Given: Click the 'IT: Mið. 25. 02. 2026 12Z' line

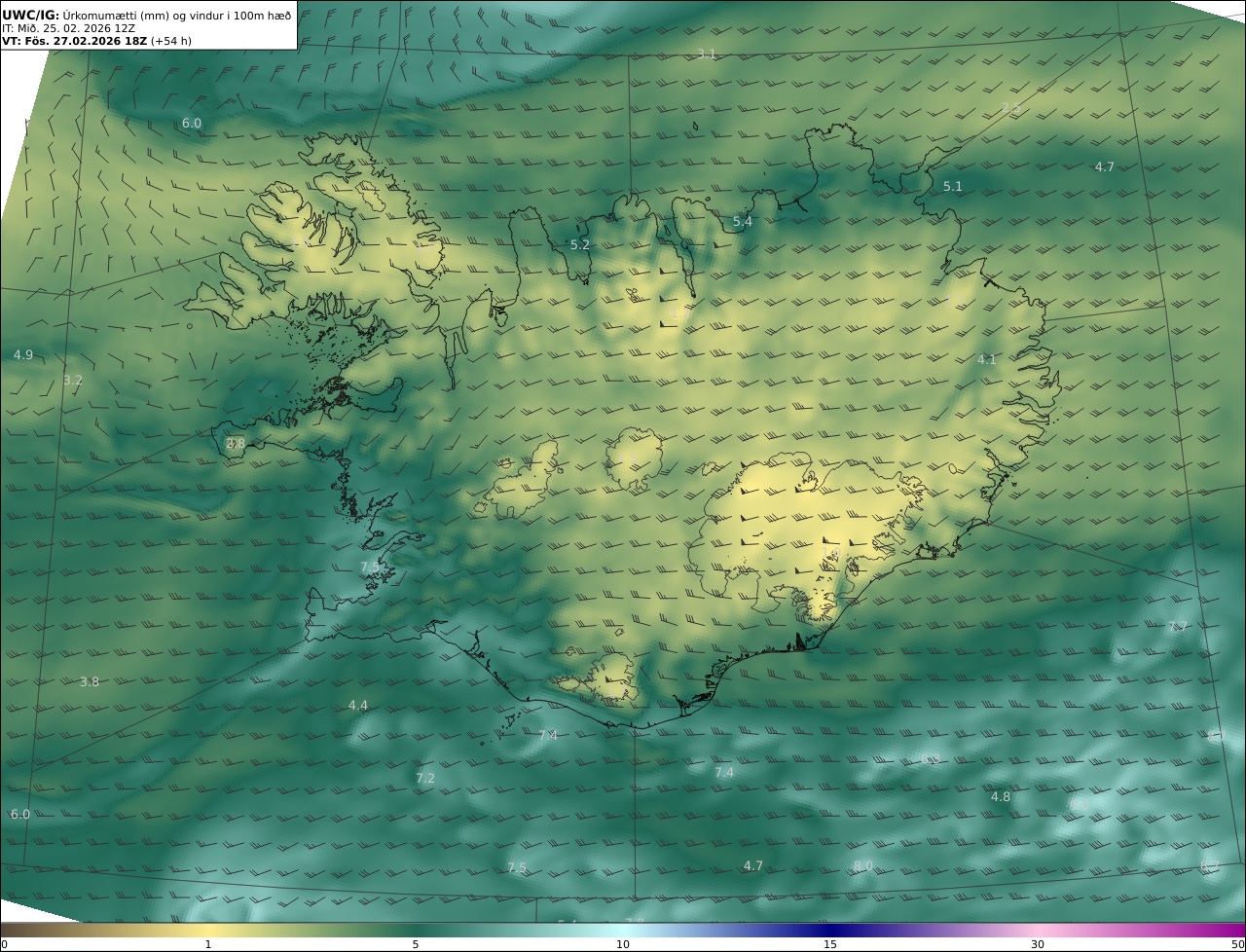Looking at the screenshot, I should (68, 28).
